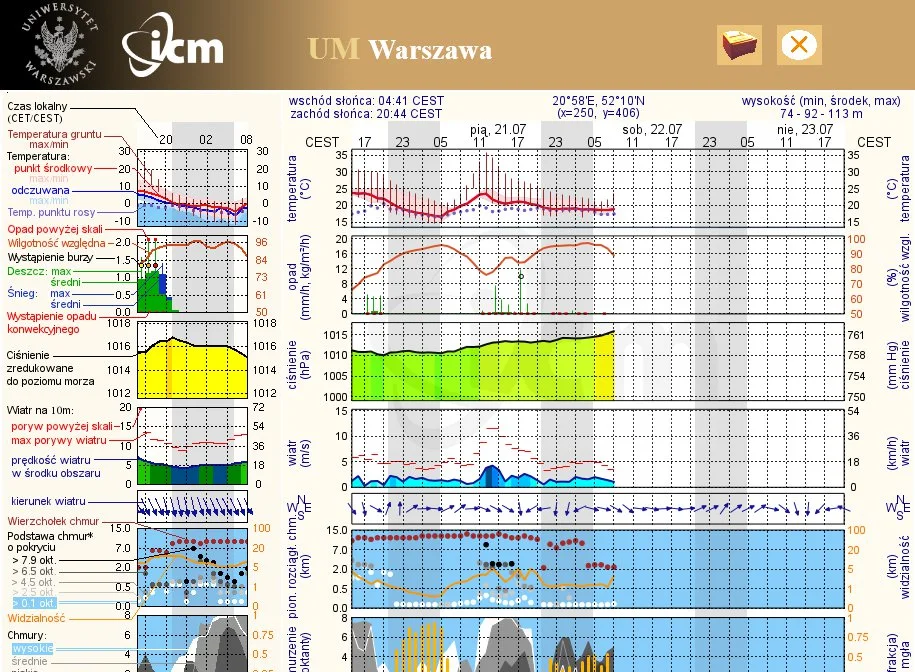This screenshot has height=672, width=915.
Task: Click legend text 'Ciśnienie zredukowane do poziomu morza'
Action: point(50,368)
